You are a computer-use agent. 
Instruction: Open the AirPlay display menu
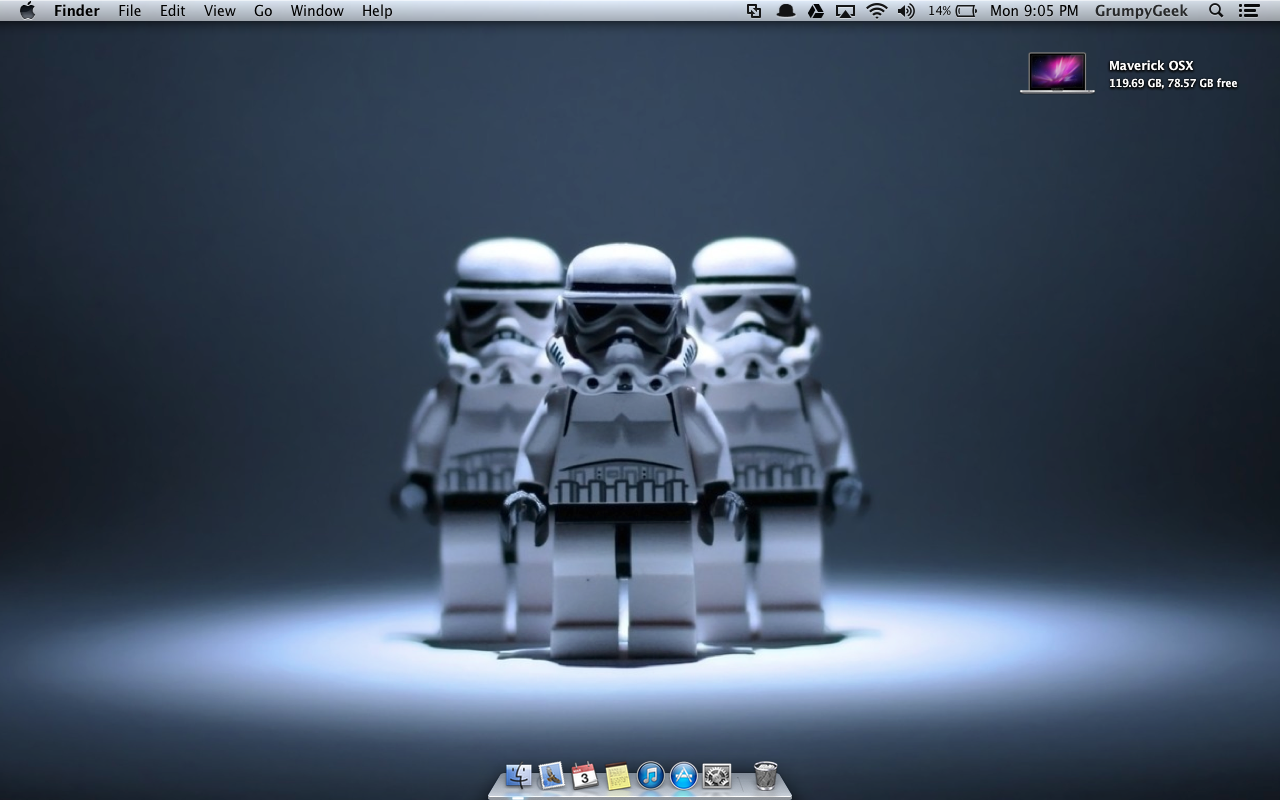(846, 11)
